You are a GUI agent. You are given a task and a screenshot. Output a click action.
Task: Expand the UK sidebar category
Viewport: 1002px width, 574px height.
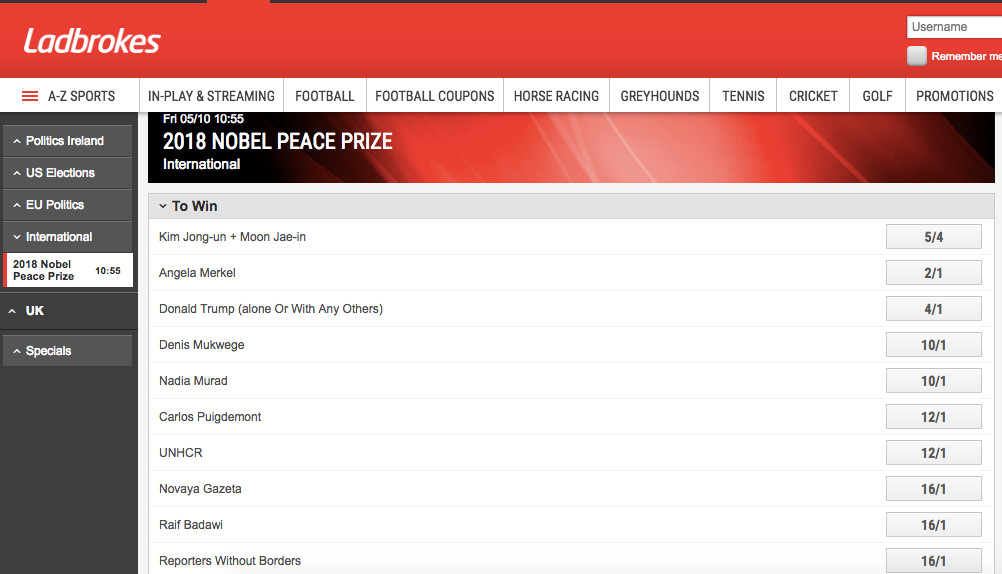67,311
